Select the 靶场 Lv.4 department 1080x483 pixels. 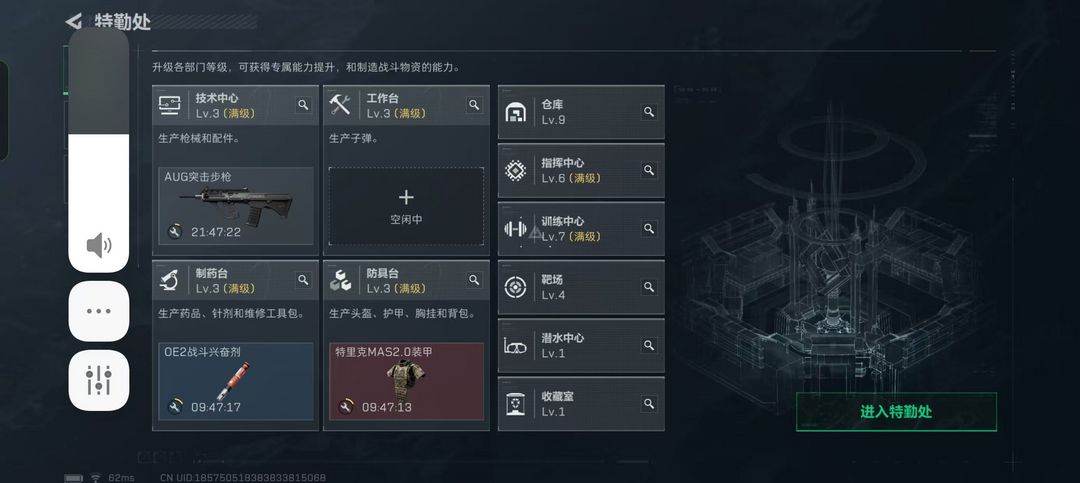(581, 287)
